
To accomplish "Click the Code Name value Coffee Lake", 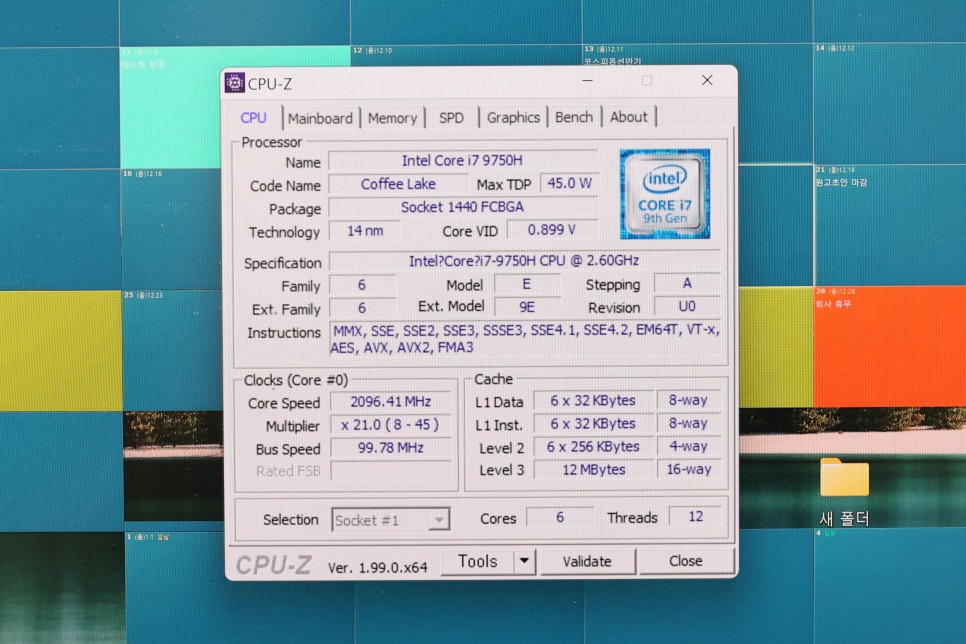I will point(398,184).
